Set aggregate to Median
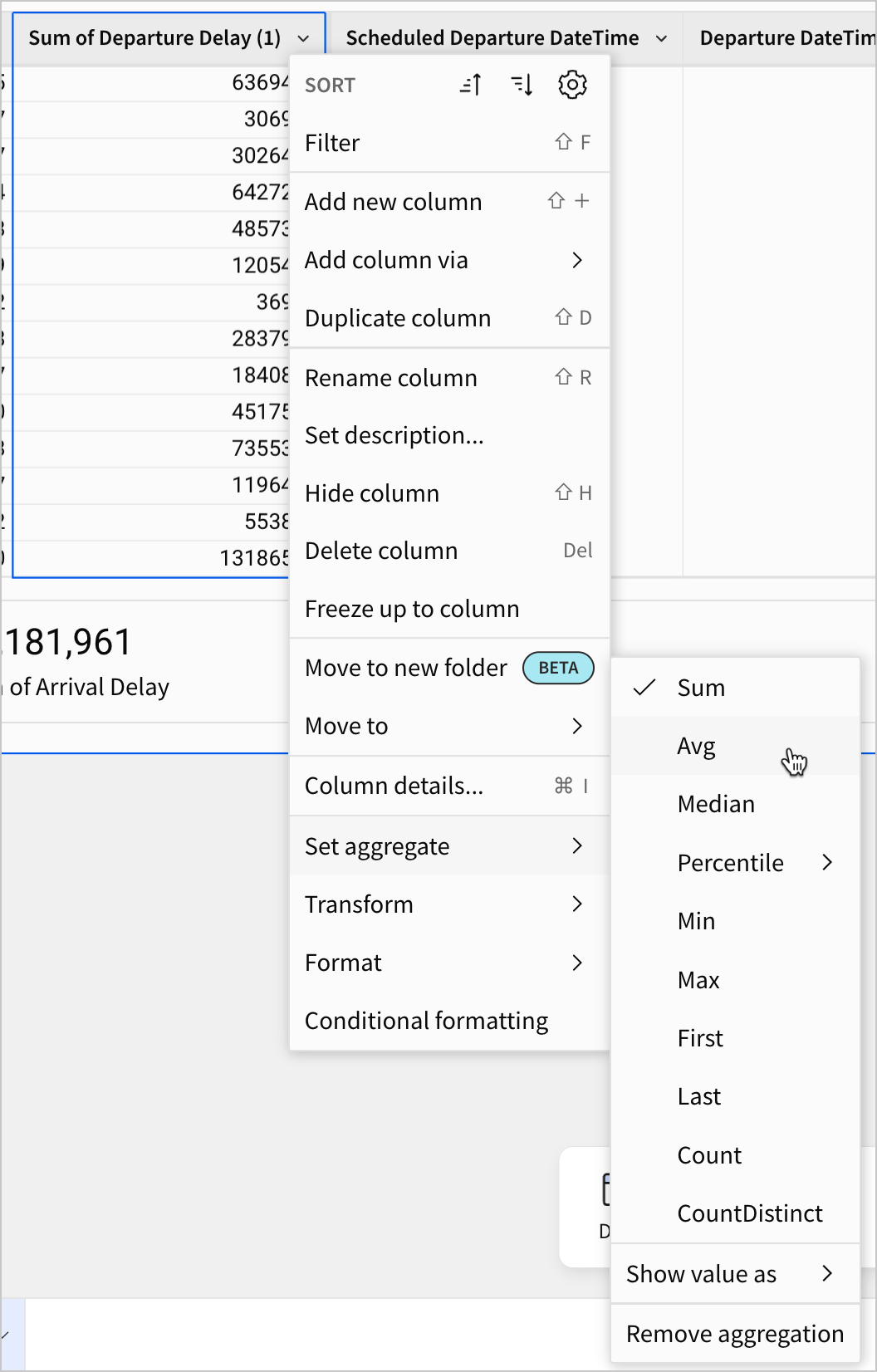Image resolution: width=877 pixels, height=1372 pixels. pyautogui.click(x=716, y=804)
